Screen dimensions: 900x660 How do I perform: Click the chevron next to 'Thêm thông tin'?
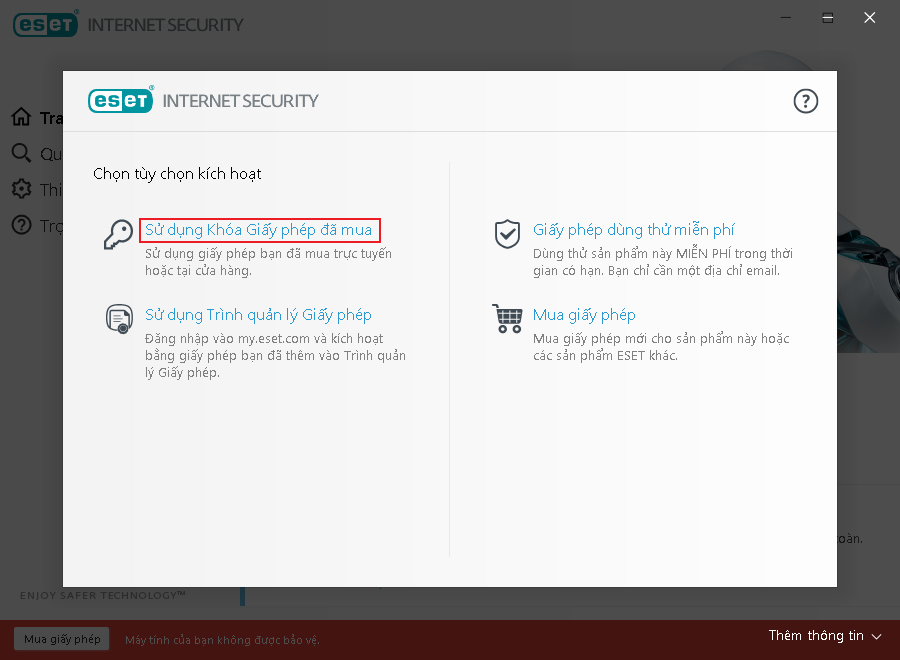point(876,636)
